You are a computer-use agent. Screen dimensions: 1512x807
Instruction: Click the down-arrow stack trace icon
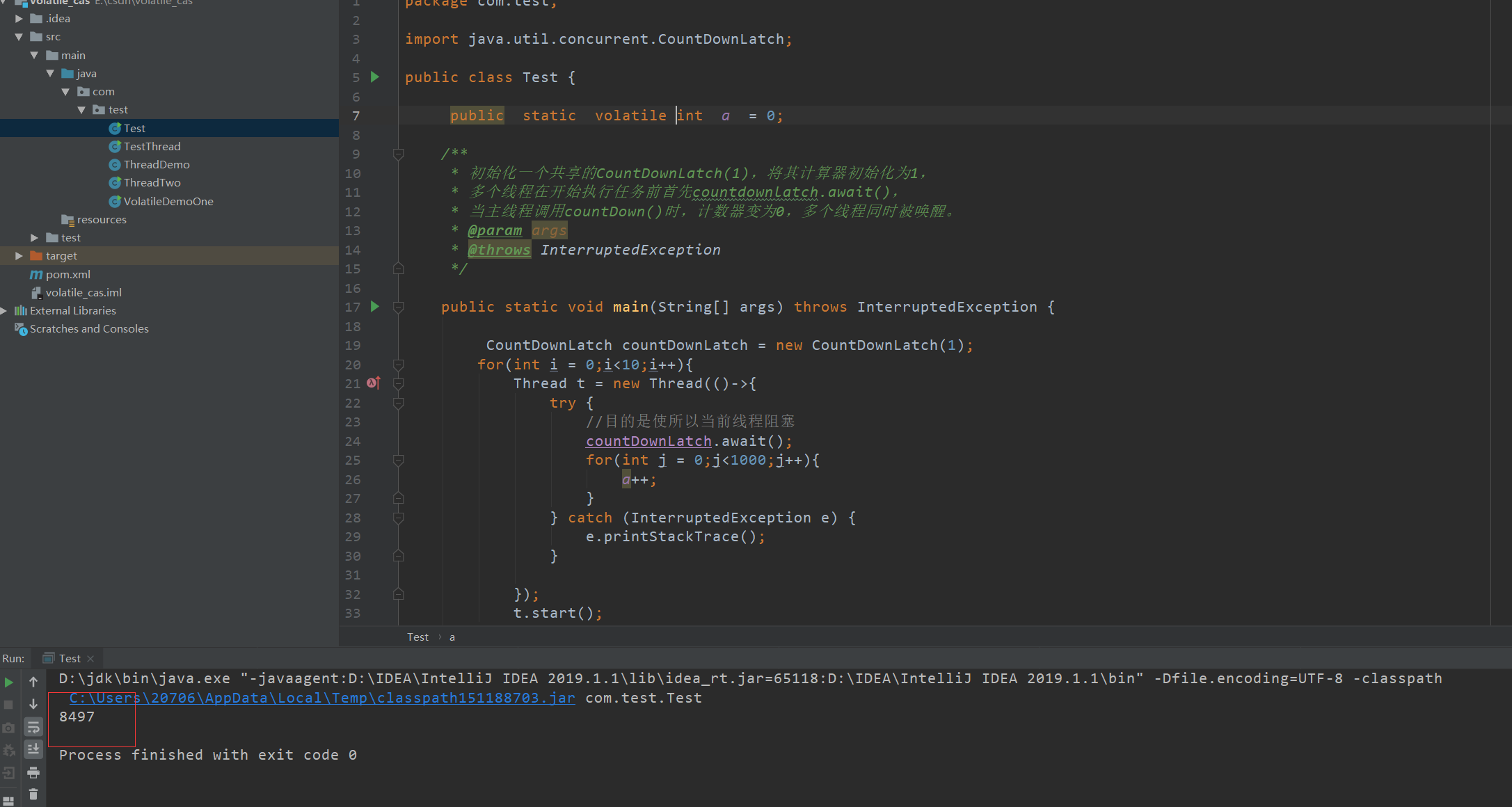coord(33,705)
